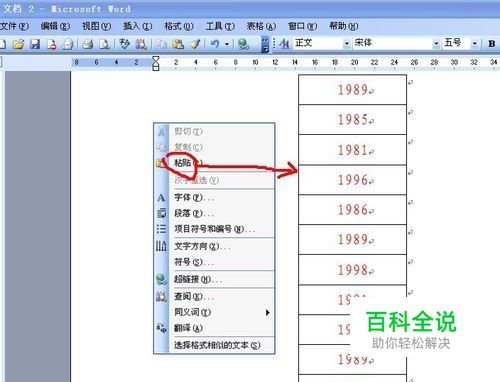This screenshot has width=500, height=382.
Task: Choose 字体(F)... in the context menu
Action: tap(214, 197)
